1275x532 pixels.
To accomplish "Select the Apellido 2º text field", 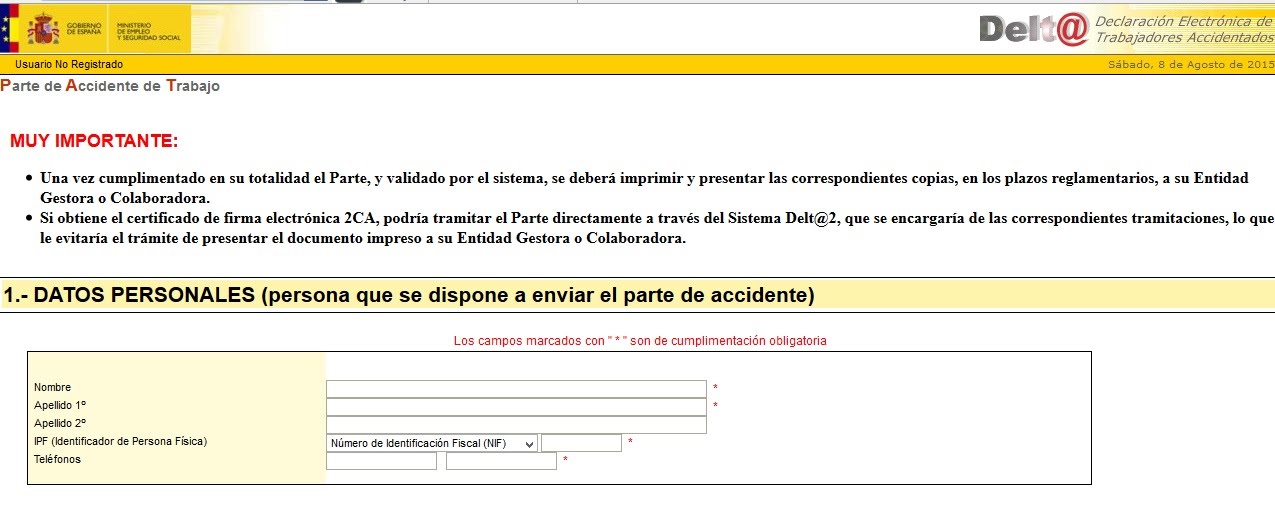I will click(x=516, y=425).
